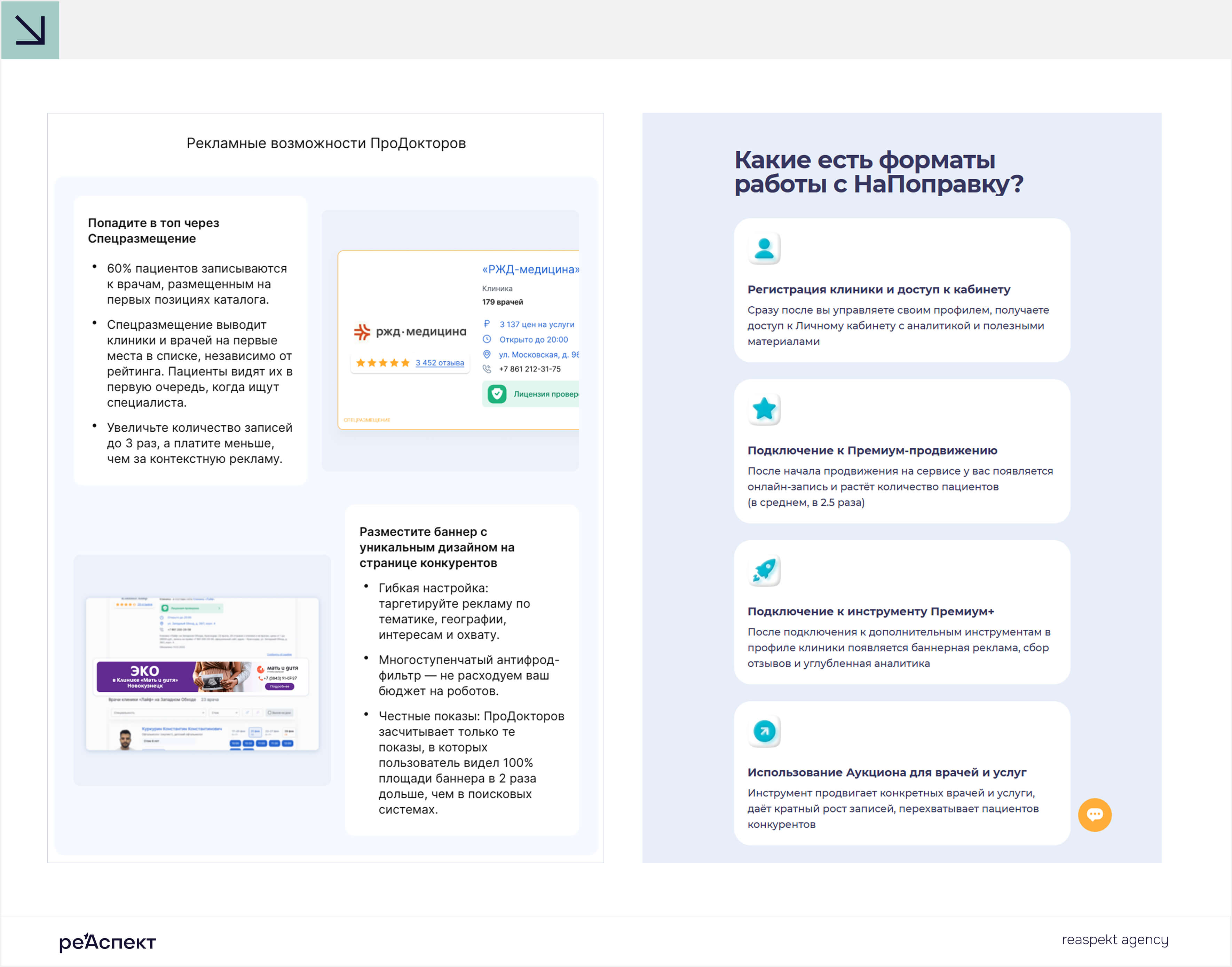Image resolution: width=1232 pixels, height=967 pixels.
Task: Click the star icon for Премиум-продвижение
Action: 764,409
